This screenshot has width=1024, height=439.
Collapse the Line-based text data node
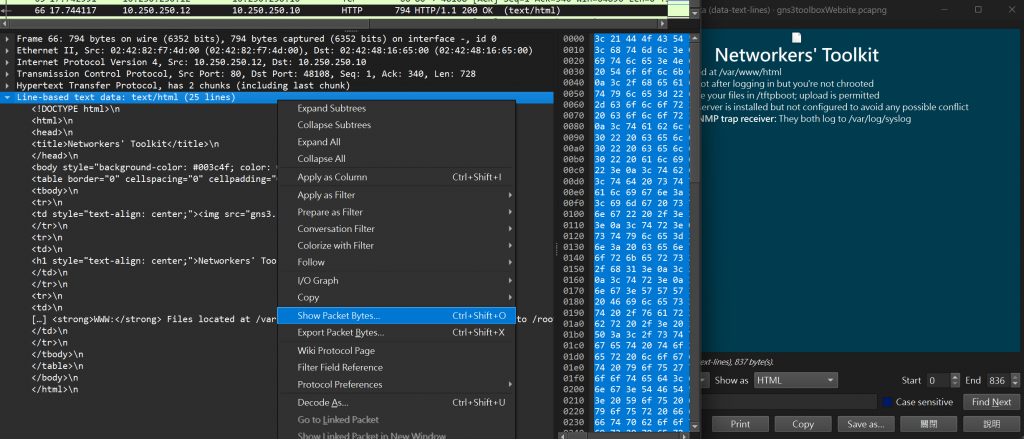(7, 97)
